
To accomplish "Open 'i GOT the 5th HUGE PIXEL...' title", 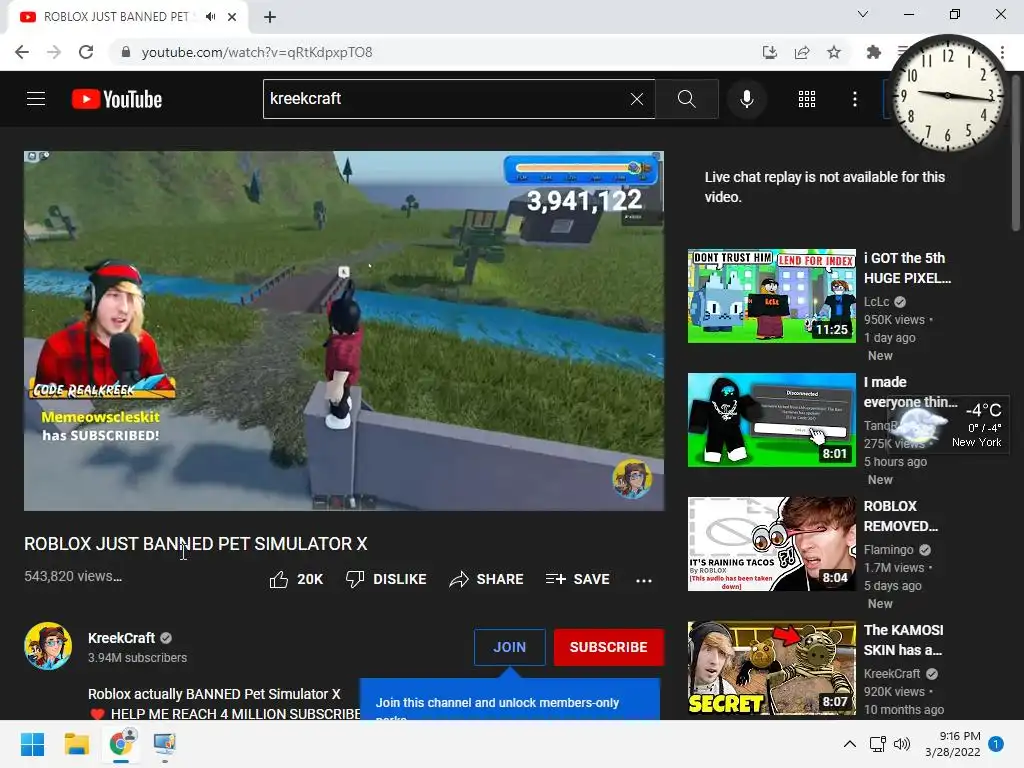I will 907,268.
